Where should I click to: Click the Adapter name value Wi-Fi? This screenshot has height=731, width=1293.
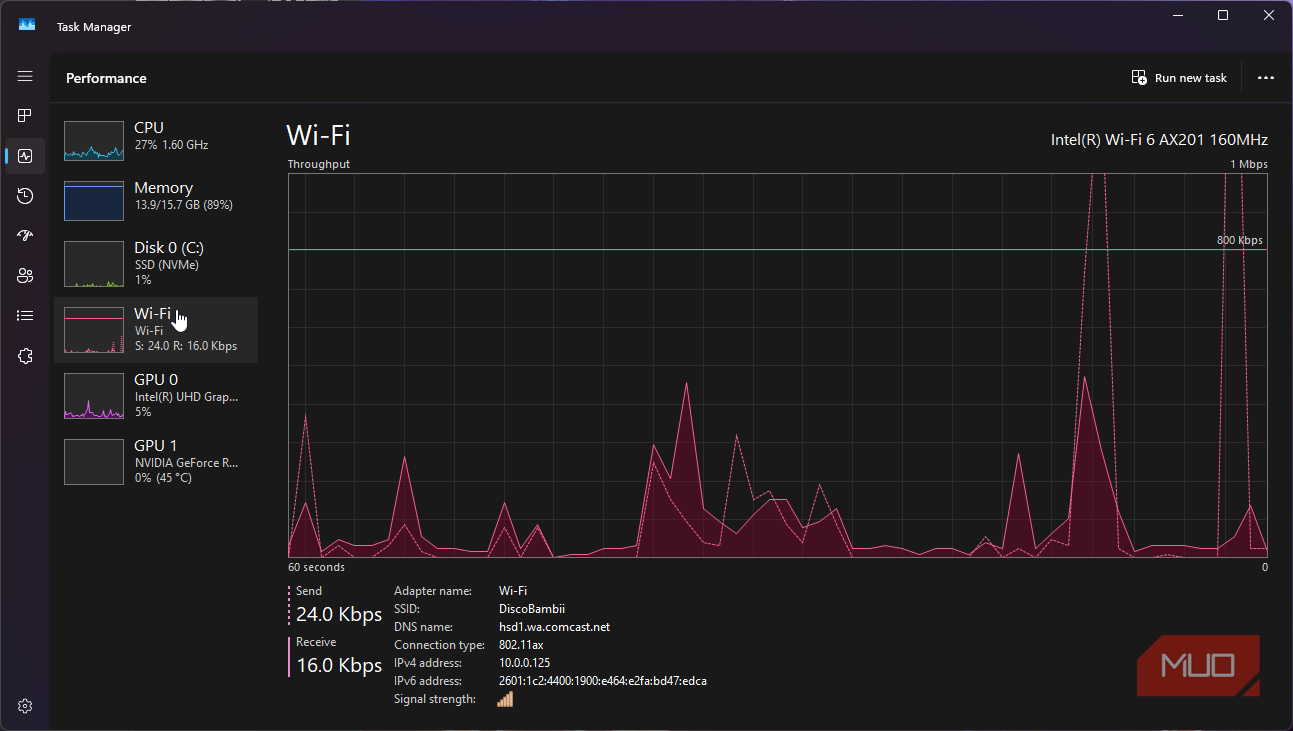click(x=513, y=591)
